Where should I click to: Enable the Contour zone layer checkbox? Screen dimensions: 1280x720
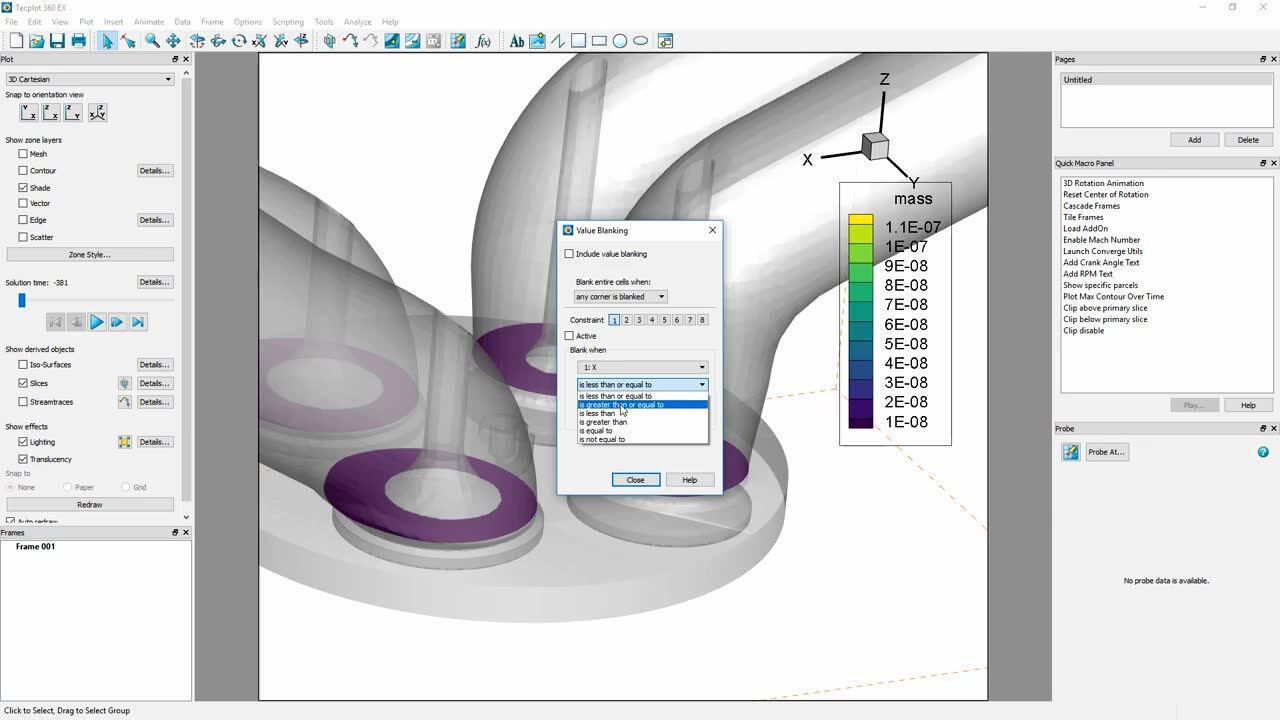[23, 171]
